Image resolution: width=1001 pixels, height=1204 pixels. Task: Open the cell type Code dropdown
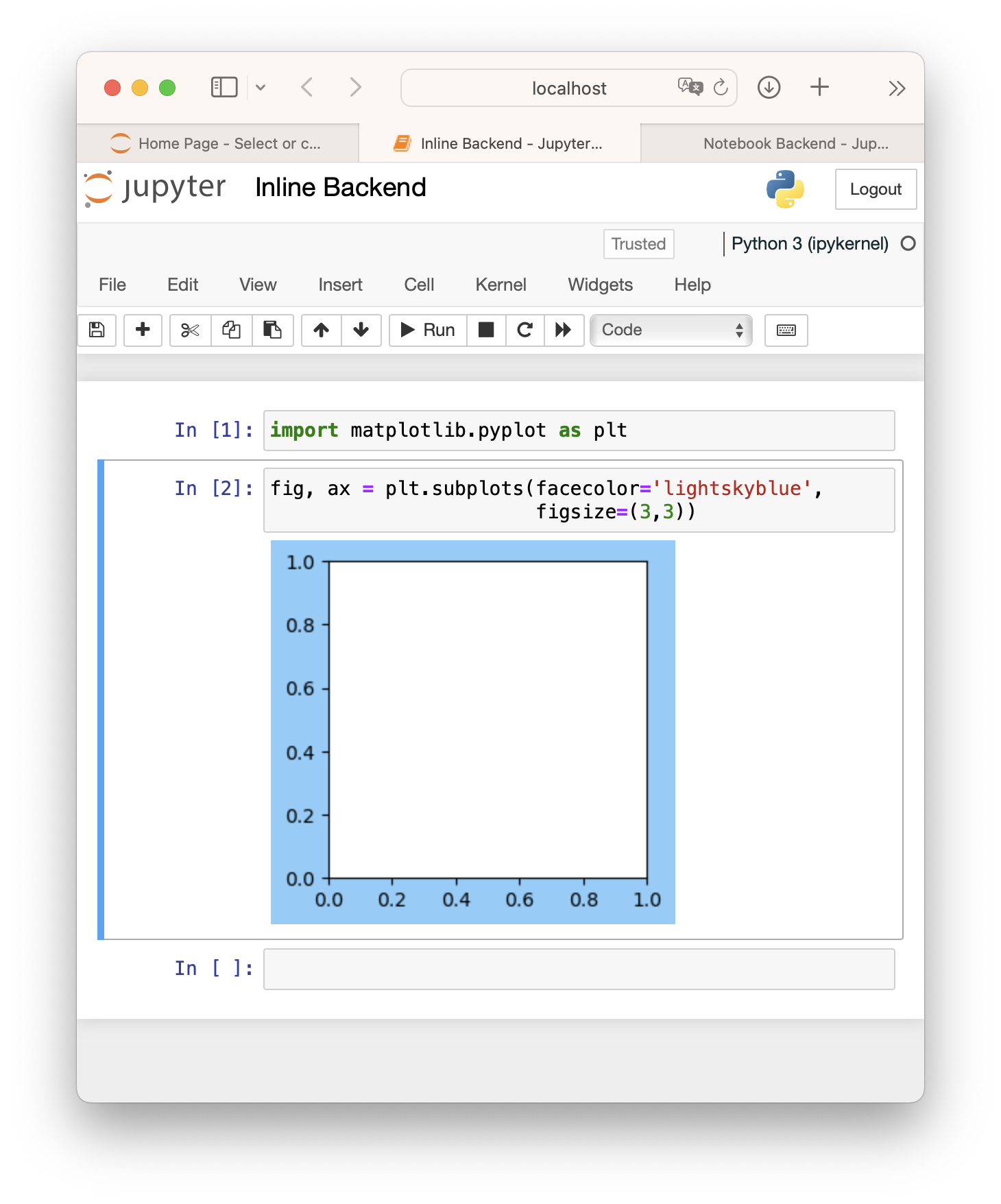(671, 330)
